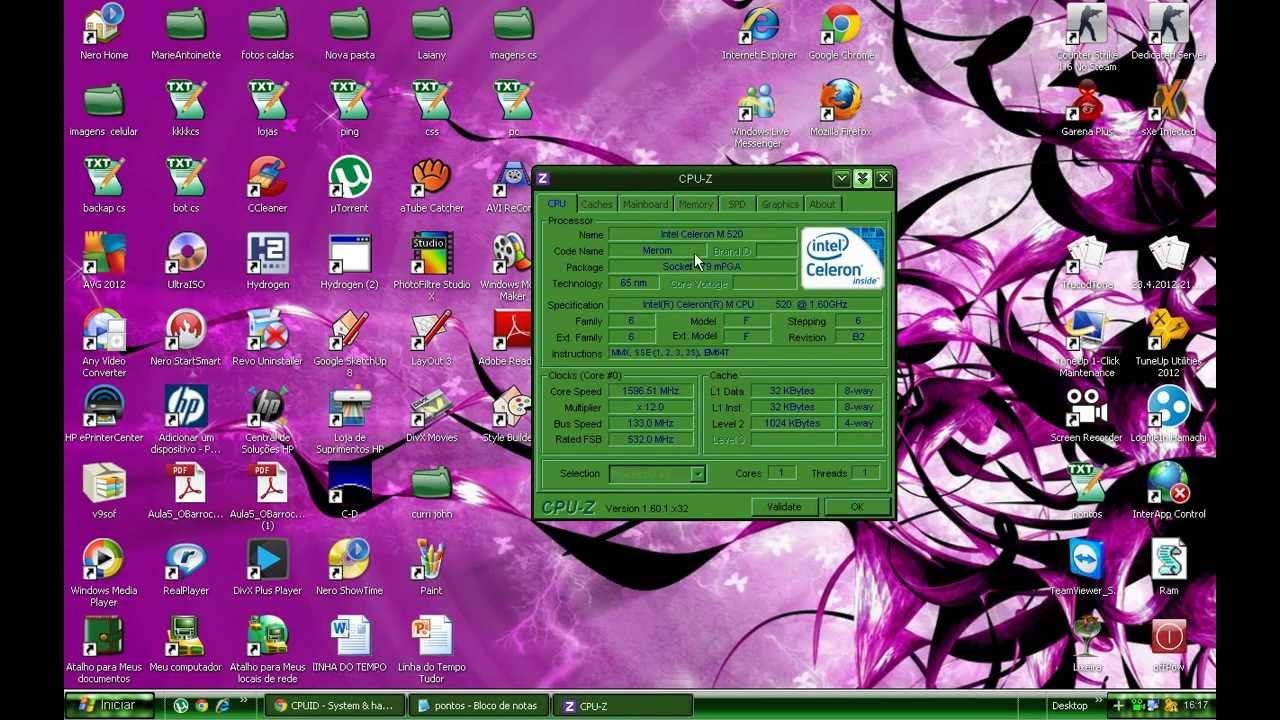The width and height of the screenshot is (1280, 720).
Task: Open the Nova pasta folder
Action: click(x=350, y=33)
